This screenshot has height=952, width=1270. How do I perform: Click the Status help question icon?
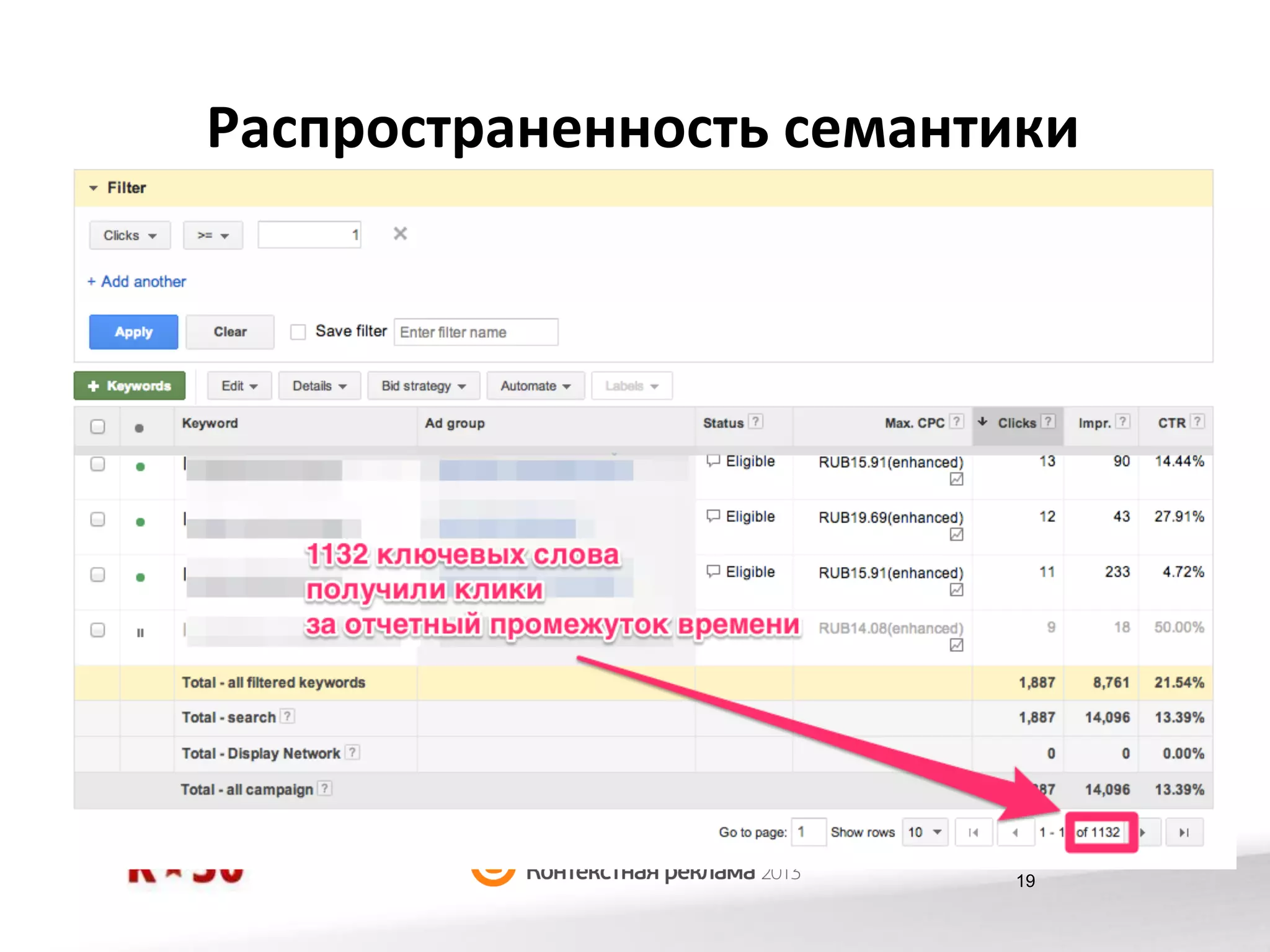pyautogui.click(x=755, y=421)
